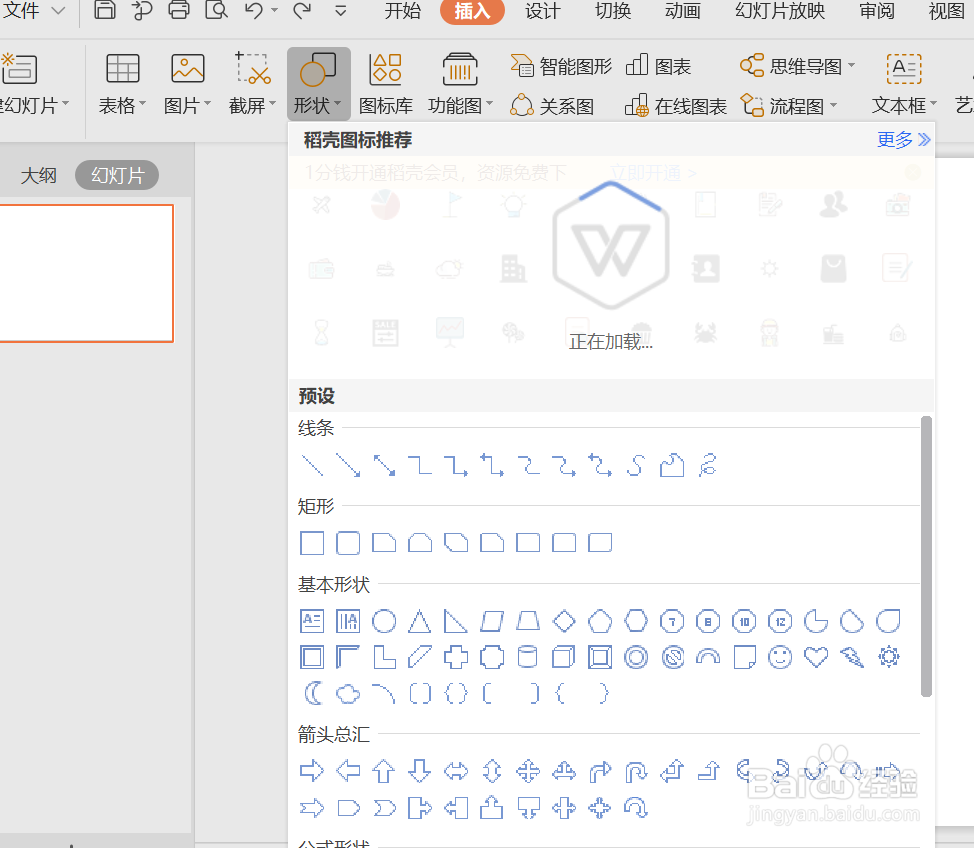Open the 幻灯片放映 slideshow tab
Screen dimensions: 974x848
pyautogui.click(x=780, y=11)
